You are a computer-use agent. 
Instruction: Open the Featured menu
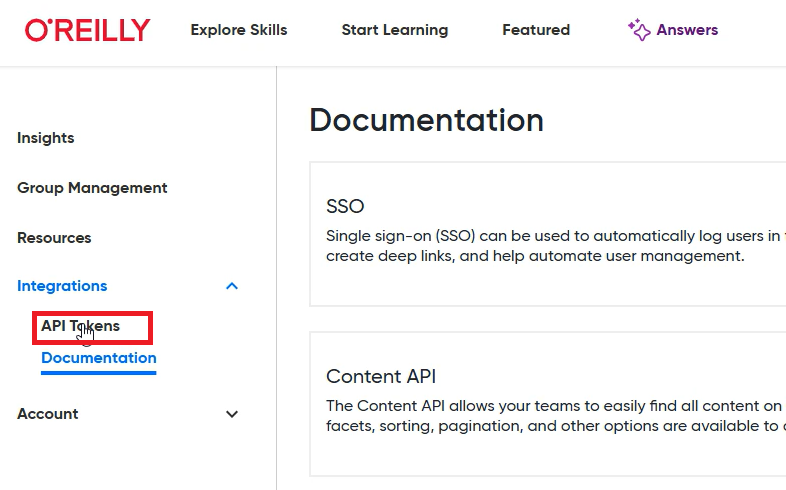(x=536, y=30)
